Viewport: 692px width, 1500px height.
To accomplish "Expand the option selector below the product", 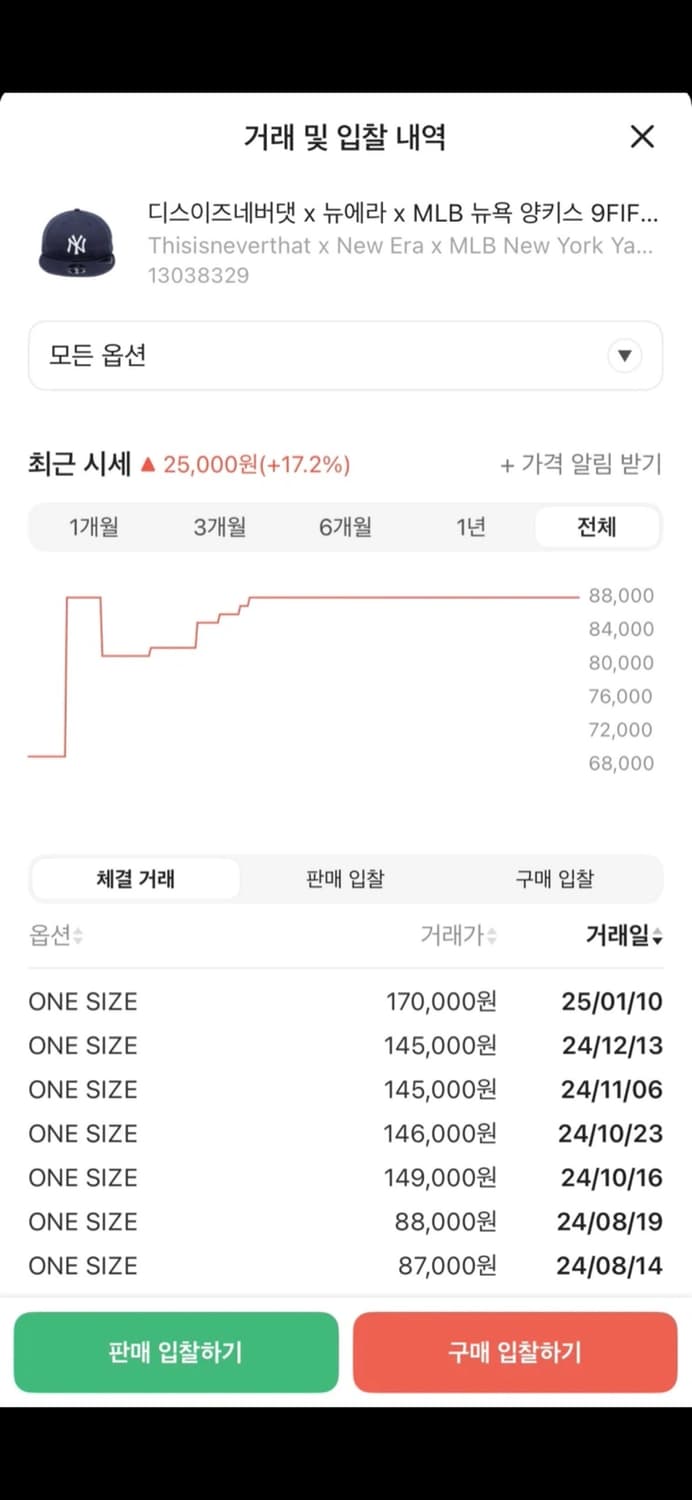I will pos(345,355).
